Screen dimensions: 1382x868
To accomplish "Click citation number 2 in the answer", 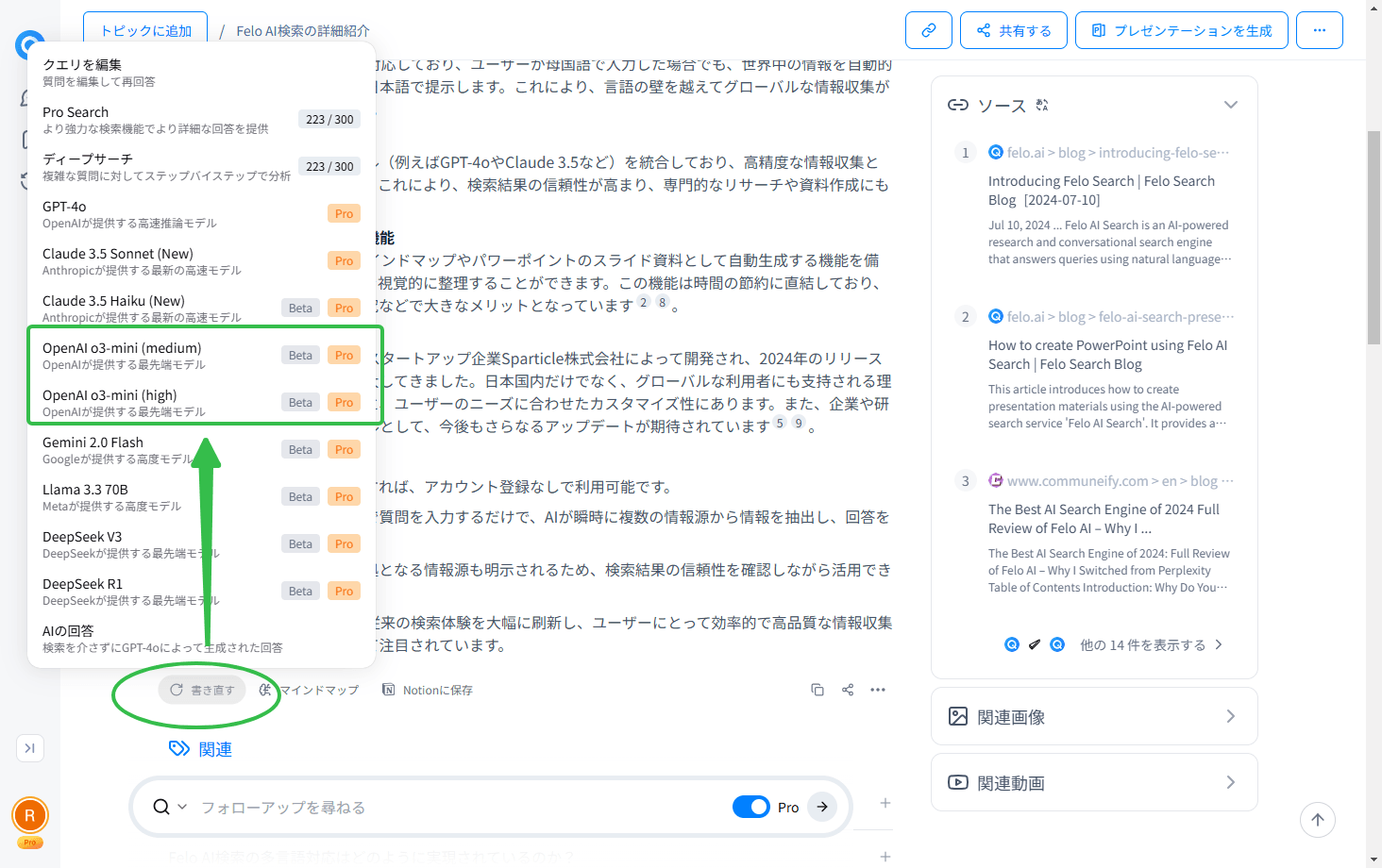I will pos(644,302).
